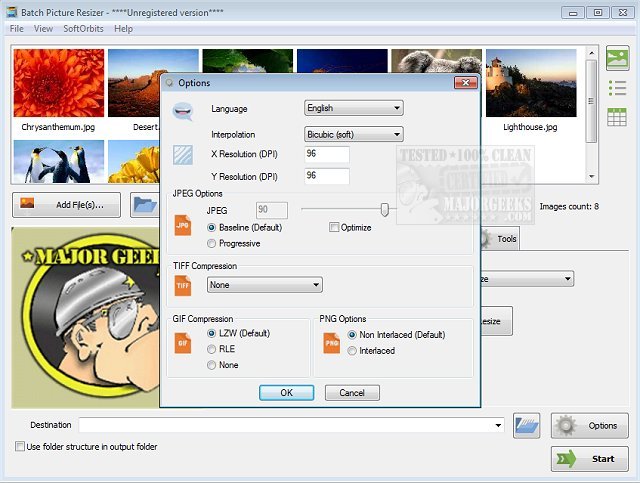Select the Lighthouse.jpg thumbnail
The height and width of the screenshot is (483, 640).
pos(531,83)
